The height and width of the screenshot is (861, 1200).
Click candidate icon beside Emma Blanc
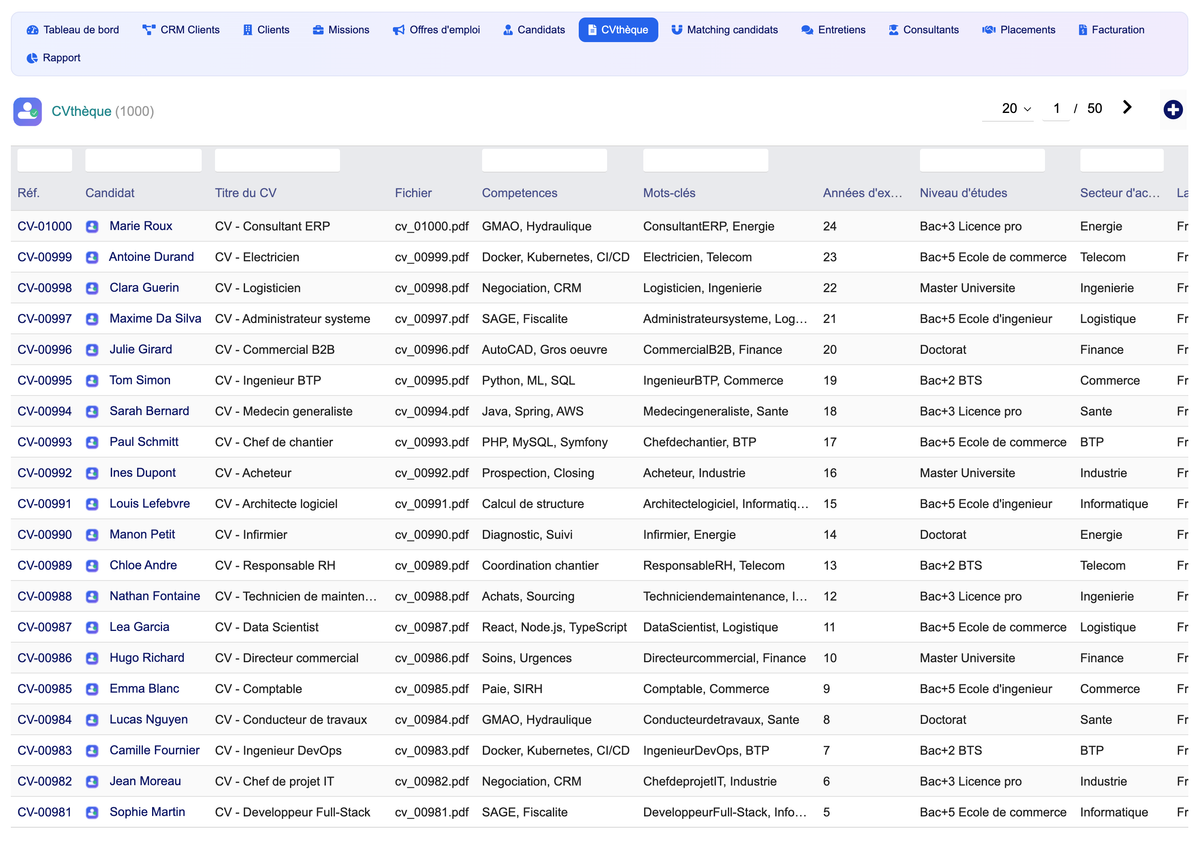point(92,689)
